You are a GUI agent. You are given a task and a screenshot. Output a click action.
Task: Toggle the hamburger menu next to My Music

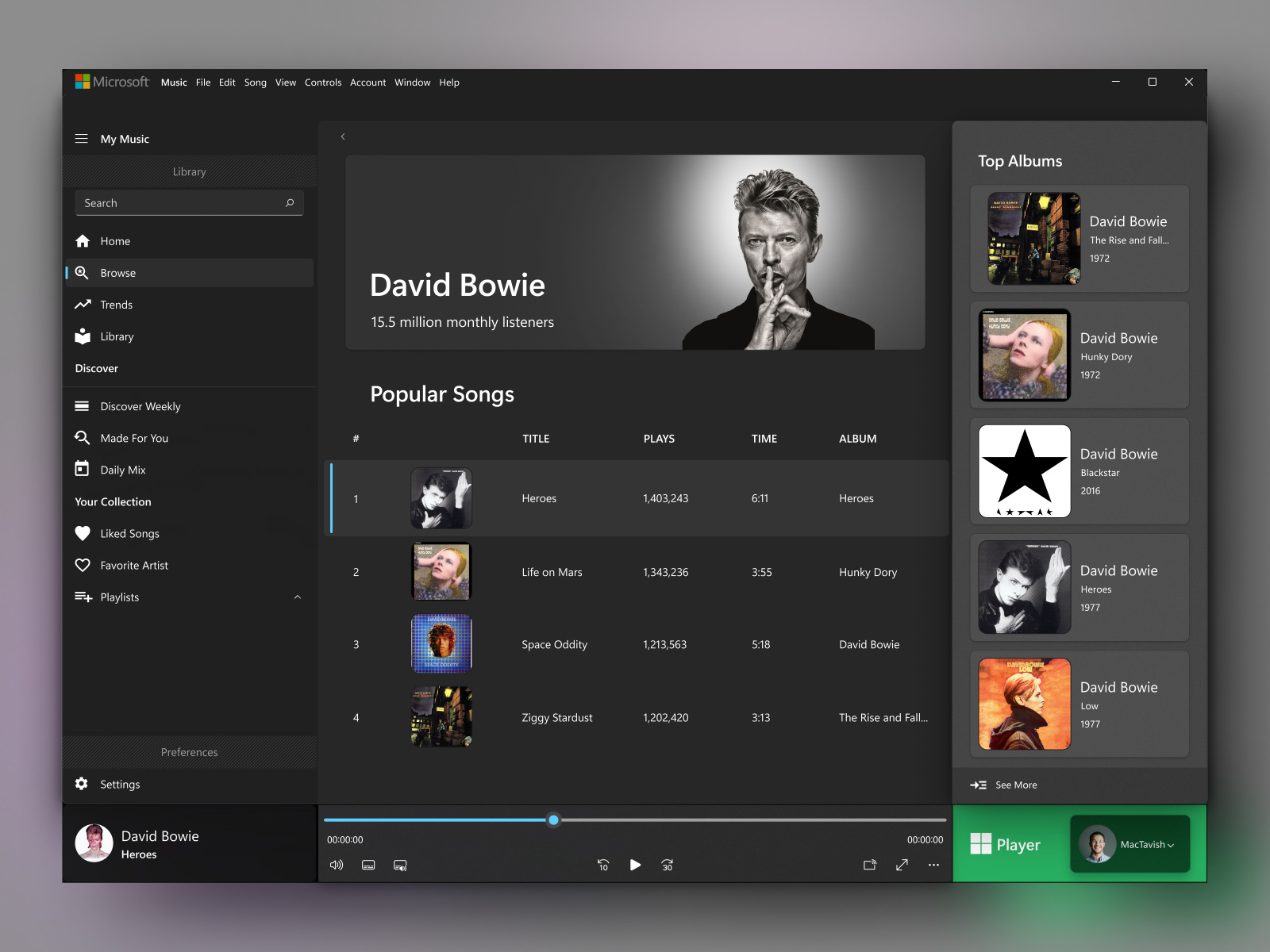click(81, 138)
